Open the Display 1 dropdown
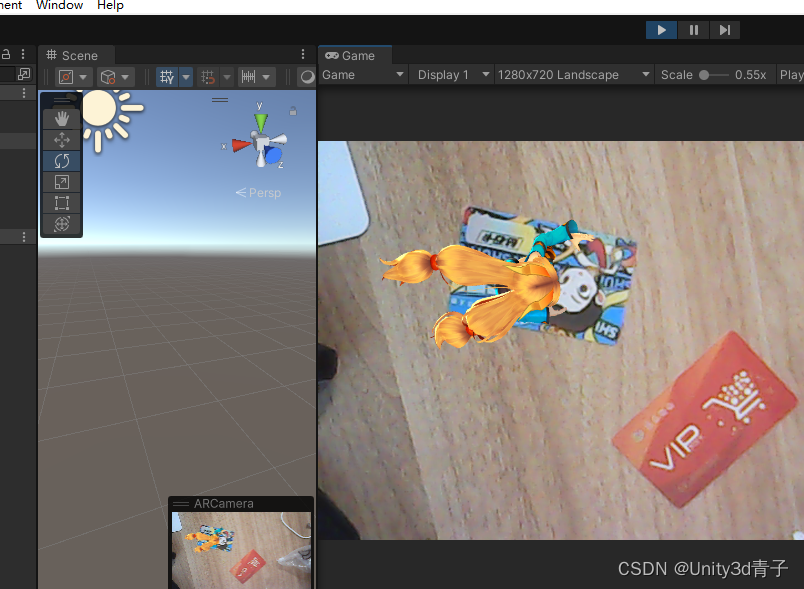Screen dimensions: 804x589 click(453, 75)
